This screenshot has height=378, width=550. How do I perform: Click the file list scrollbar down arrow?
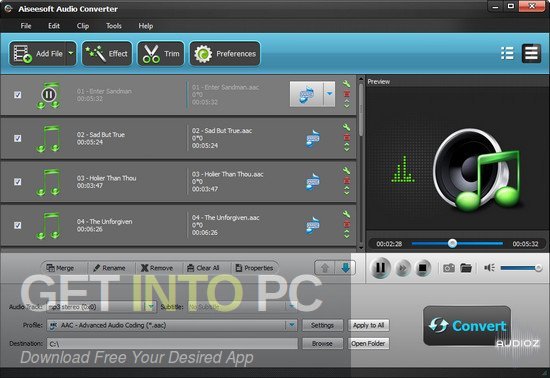pos(361,248)
